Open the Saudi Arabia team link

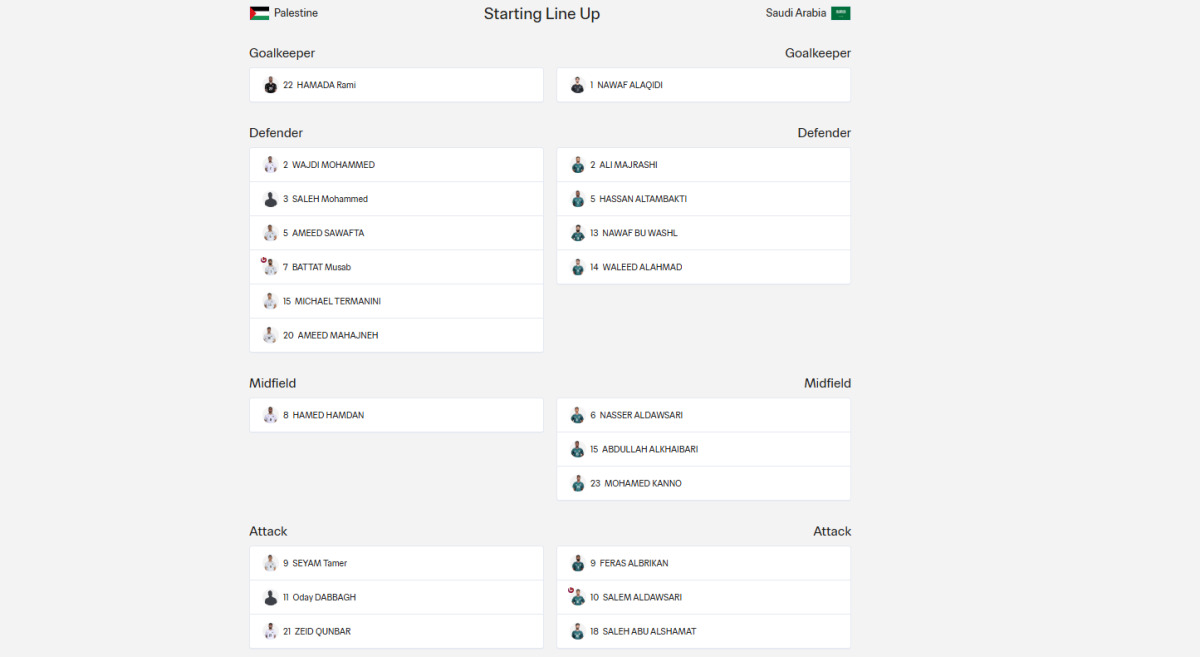(x=796, y=14)
